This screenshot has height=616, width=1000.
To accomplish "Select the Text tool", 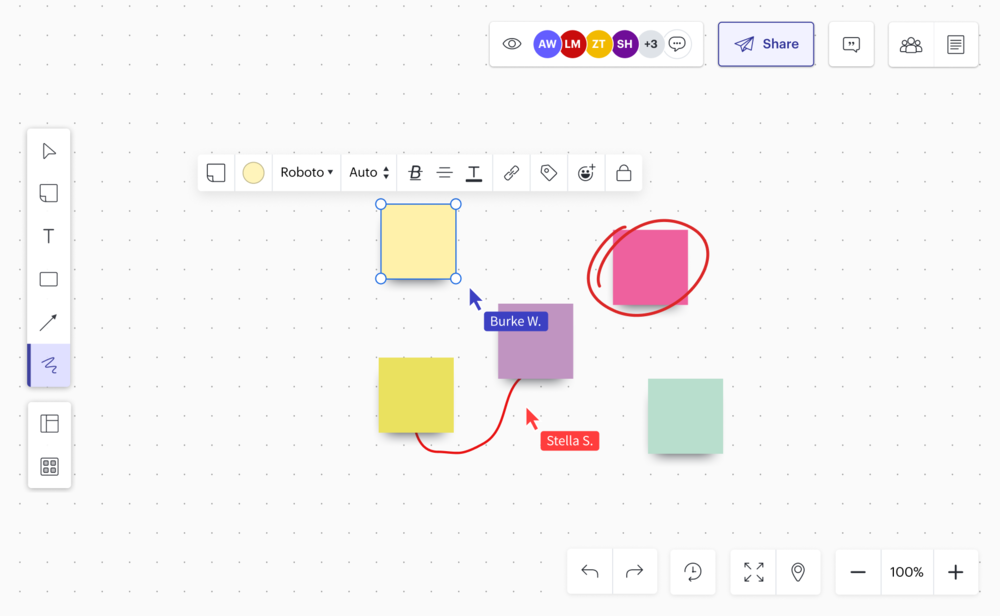I will click(49, 237).
